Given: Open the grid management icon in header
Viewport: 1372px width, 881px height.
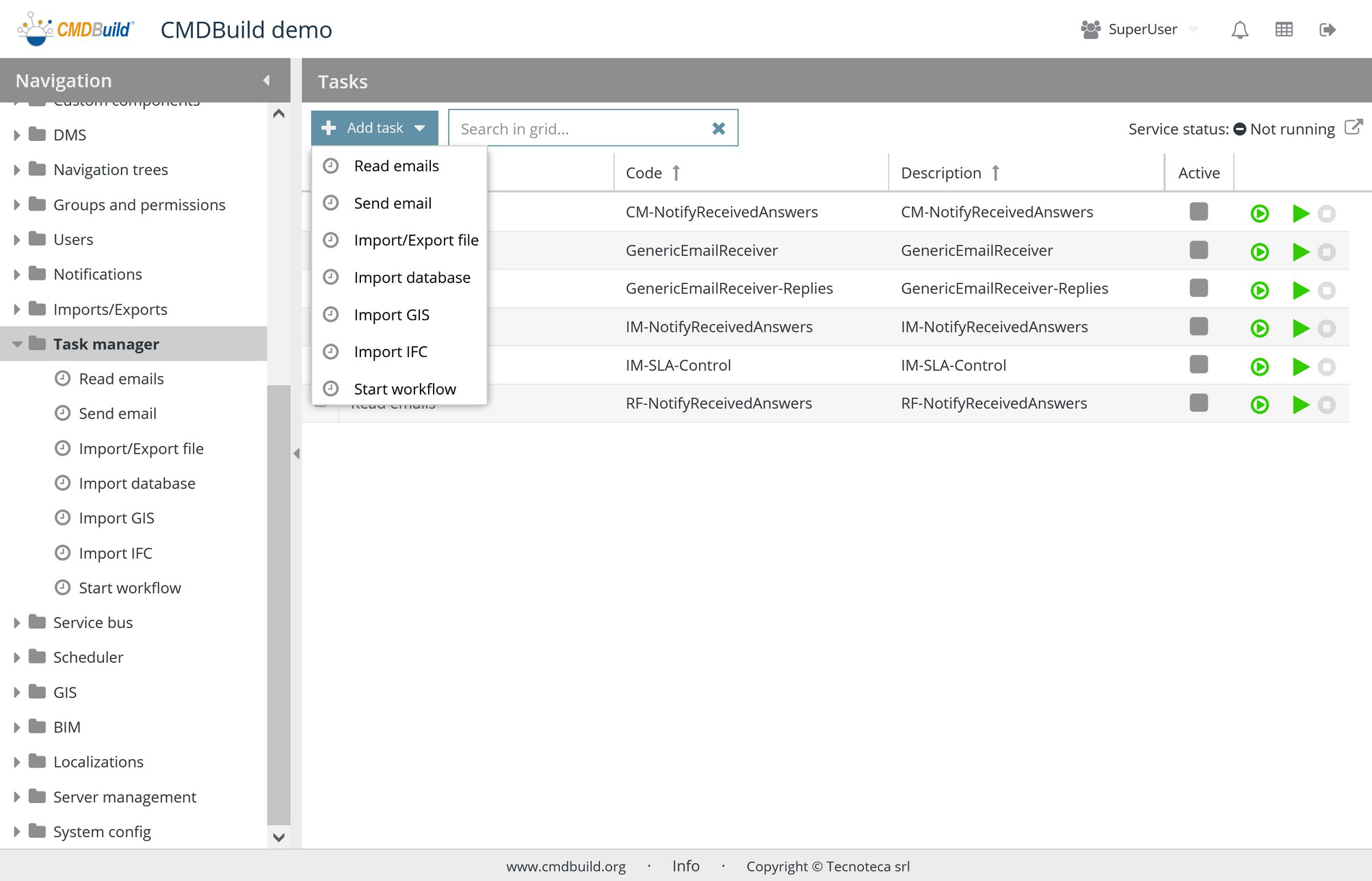Looking at the screenshot, I should 1284,29.
